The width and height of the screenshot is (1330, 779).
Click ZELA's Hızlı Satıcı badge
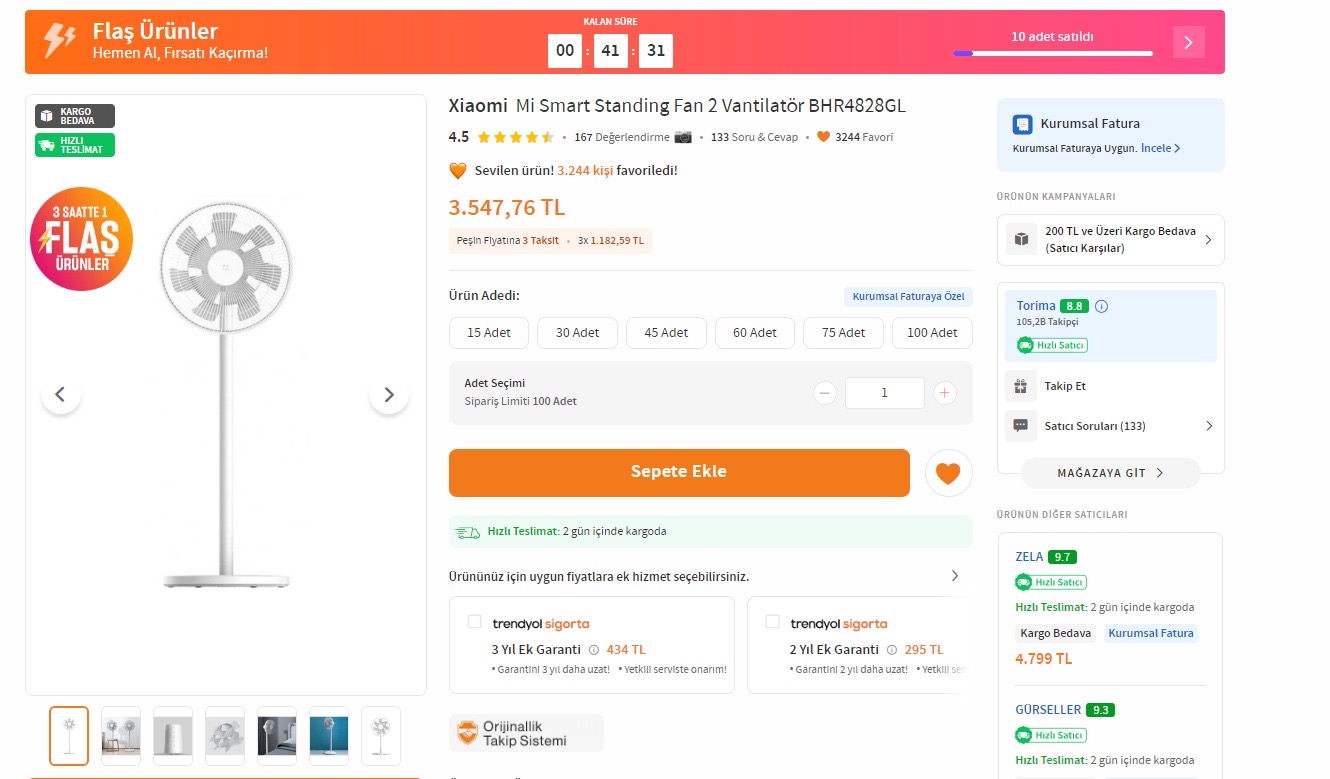pyautogui.click(x=1051, y=582)
